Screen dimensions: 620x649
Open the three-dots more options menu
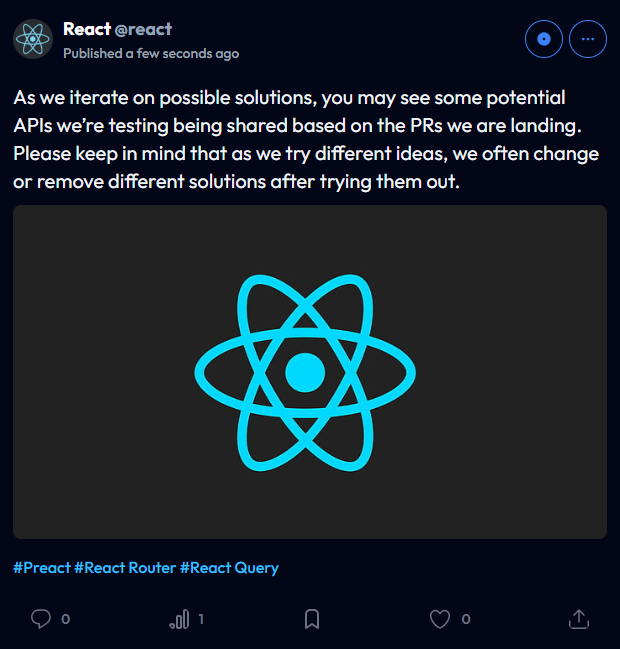coord(588,39)
